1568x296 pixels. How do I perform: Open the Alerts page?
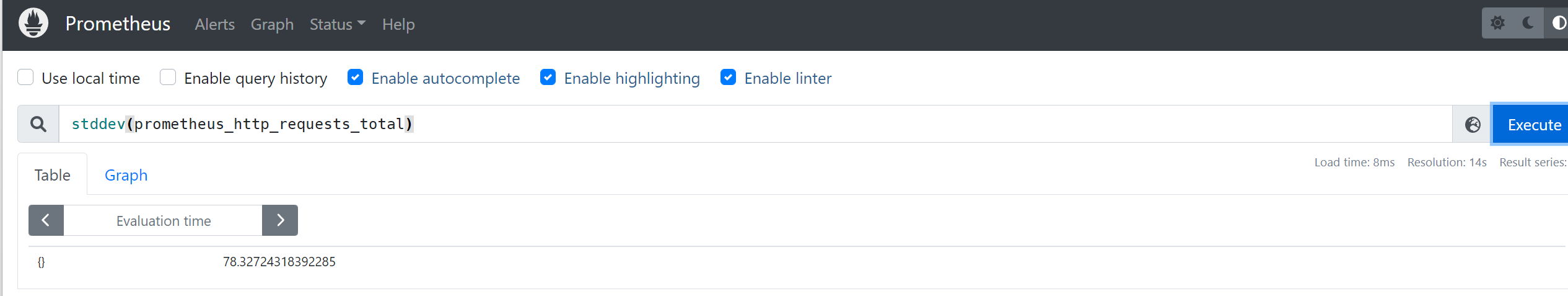coord(214,24)
